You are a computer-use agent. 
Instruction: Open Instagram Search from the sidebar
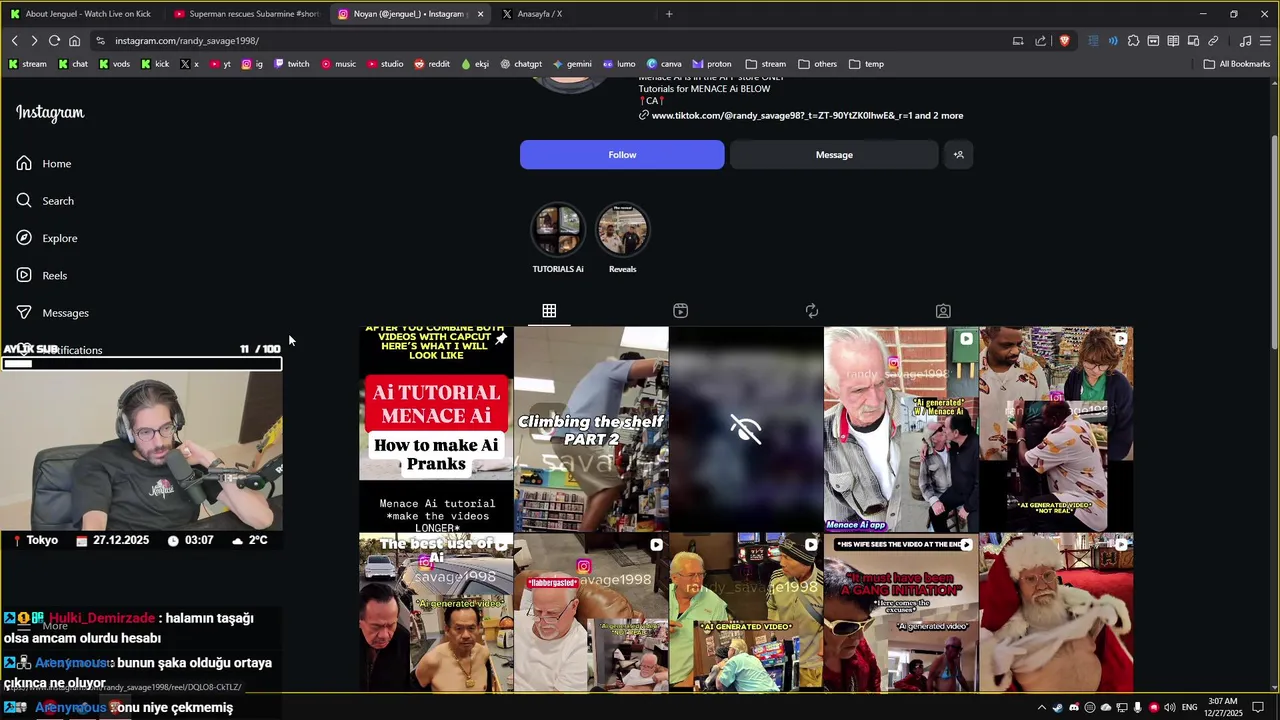pyautogui.click(x=45, y=201)
